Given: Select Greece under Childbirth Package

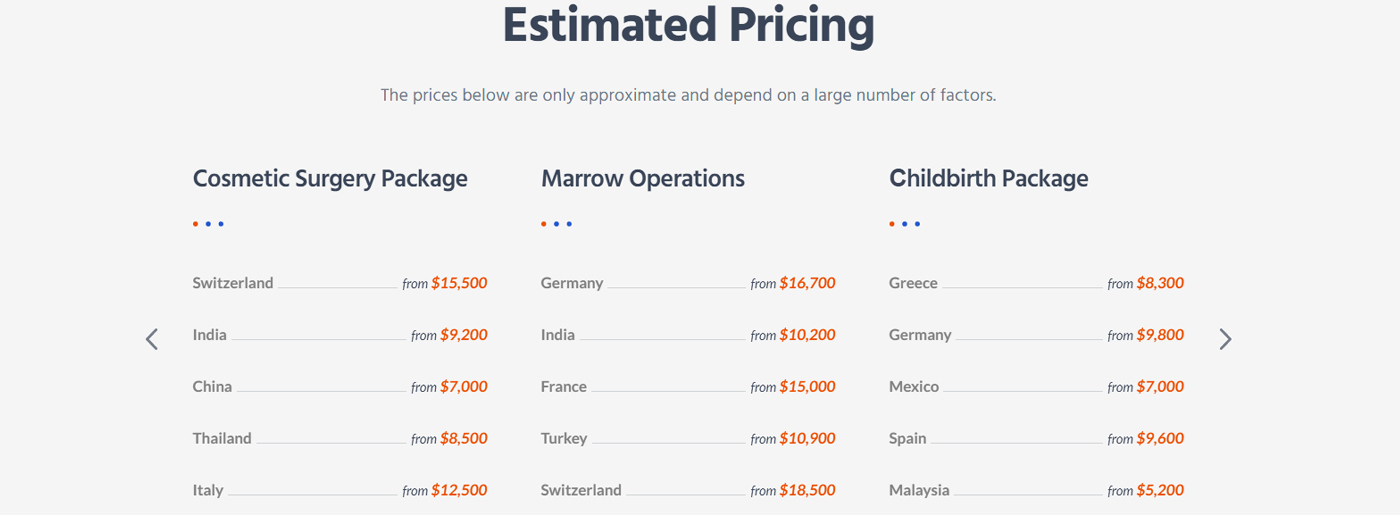Looking at the screenshot, I should pos(913,283).
